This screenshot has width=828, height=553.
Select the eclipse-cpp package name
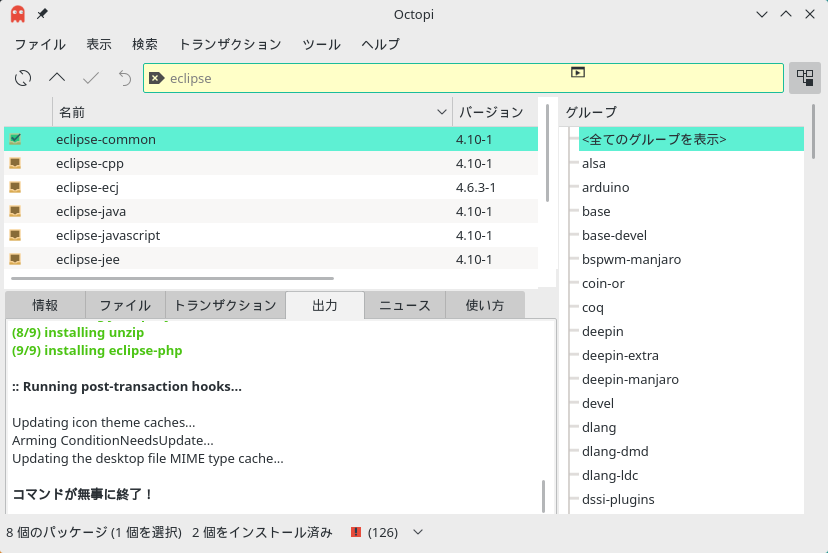pyautogui.click(x=90, y=163)
